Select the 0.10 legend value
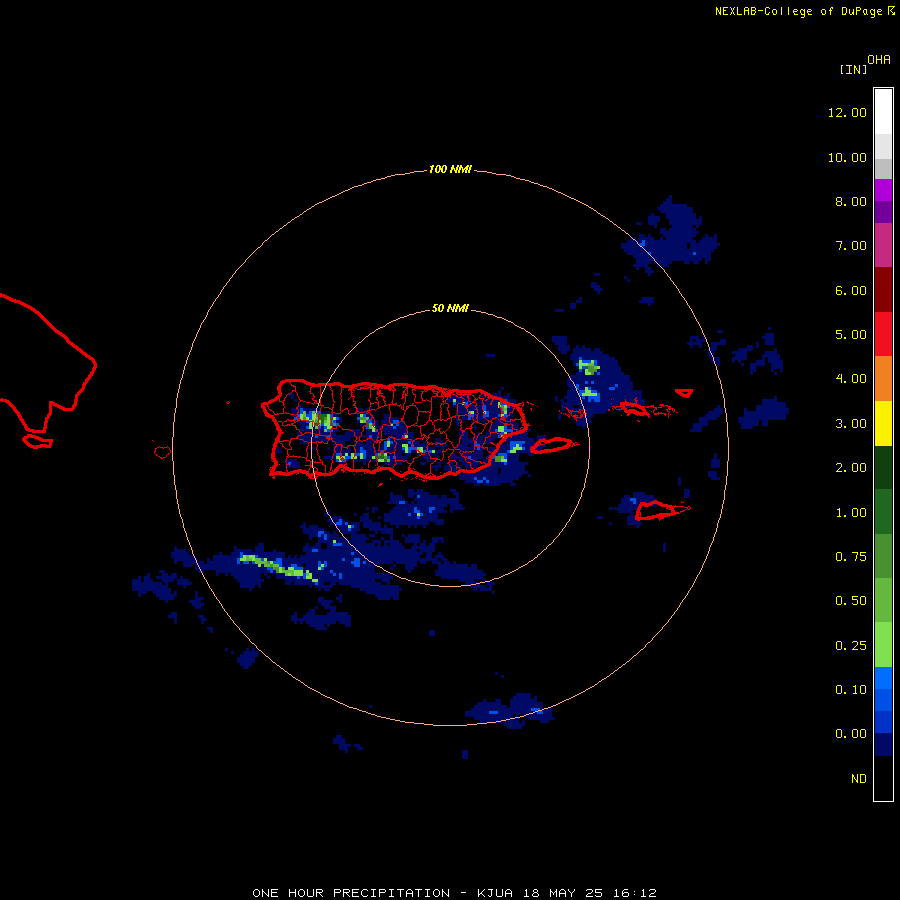The height and width of the screenshot is (900, 900). point(851,690)
